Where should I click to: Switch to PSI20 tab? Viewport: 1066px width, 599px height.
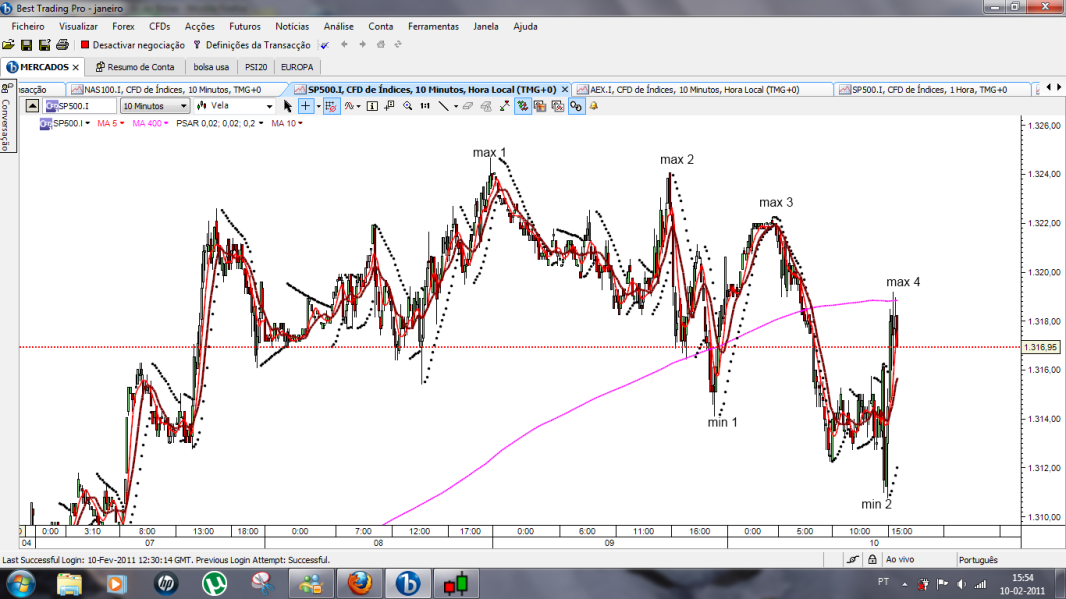(256, 67)
